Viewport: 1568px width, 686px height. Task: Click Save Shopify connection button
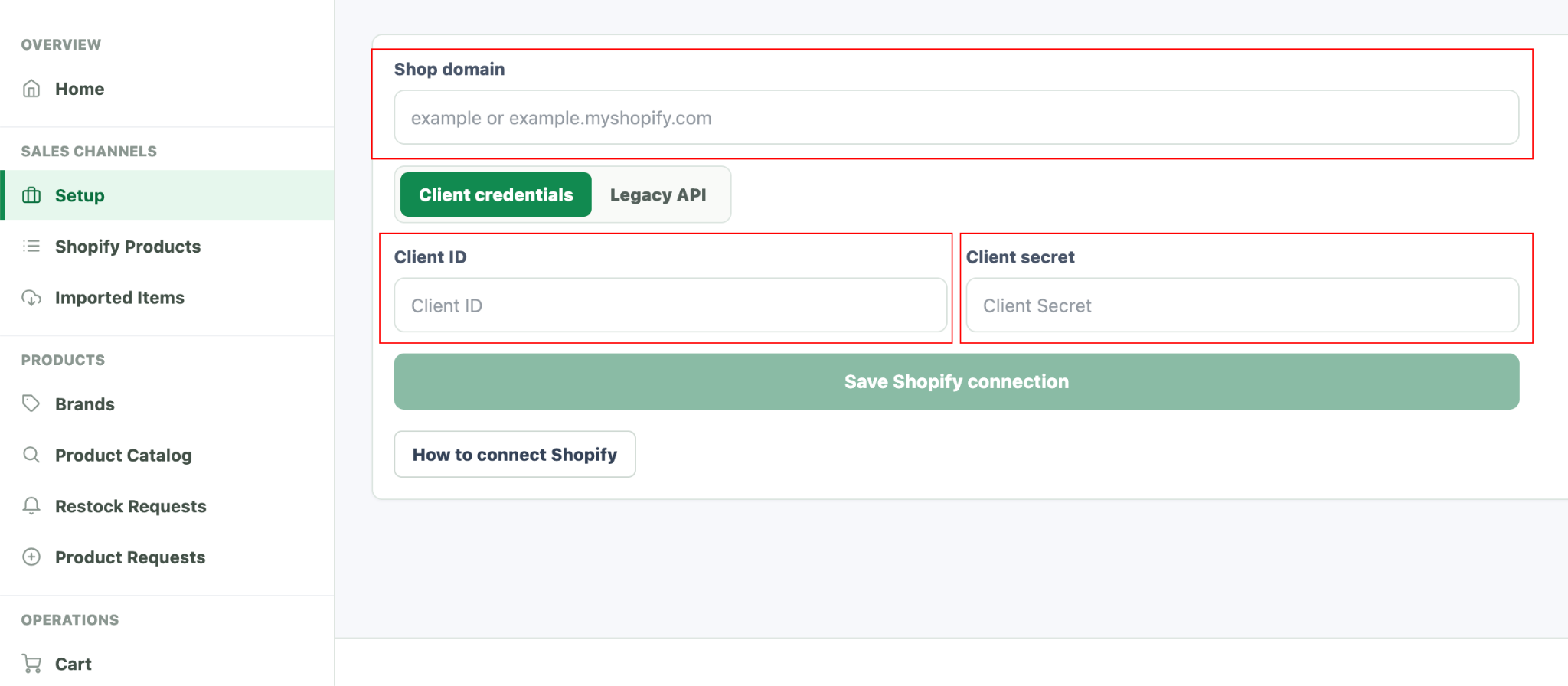956,381
